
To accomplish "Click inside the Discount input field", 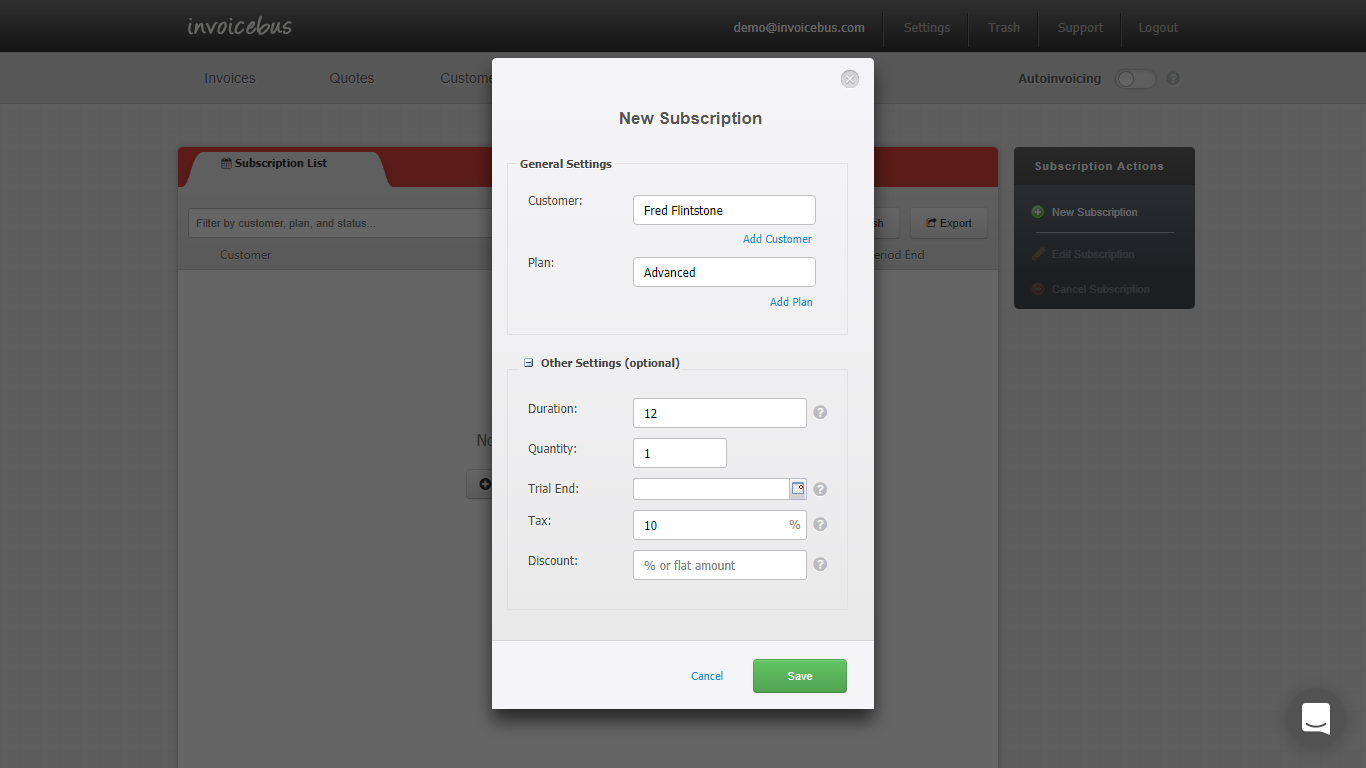I will tap(719, 564).
